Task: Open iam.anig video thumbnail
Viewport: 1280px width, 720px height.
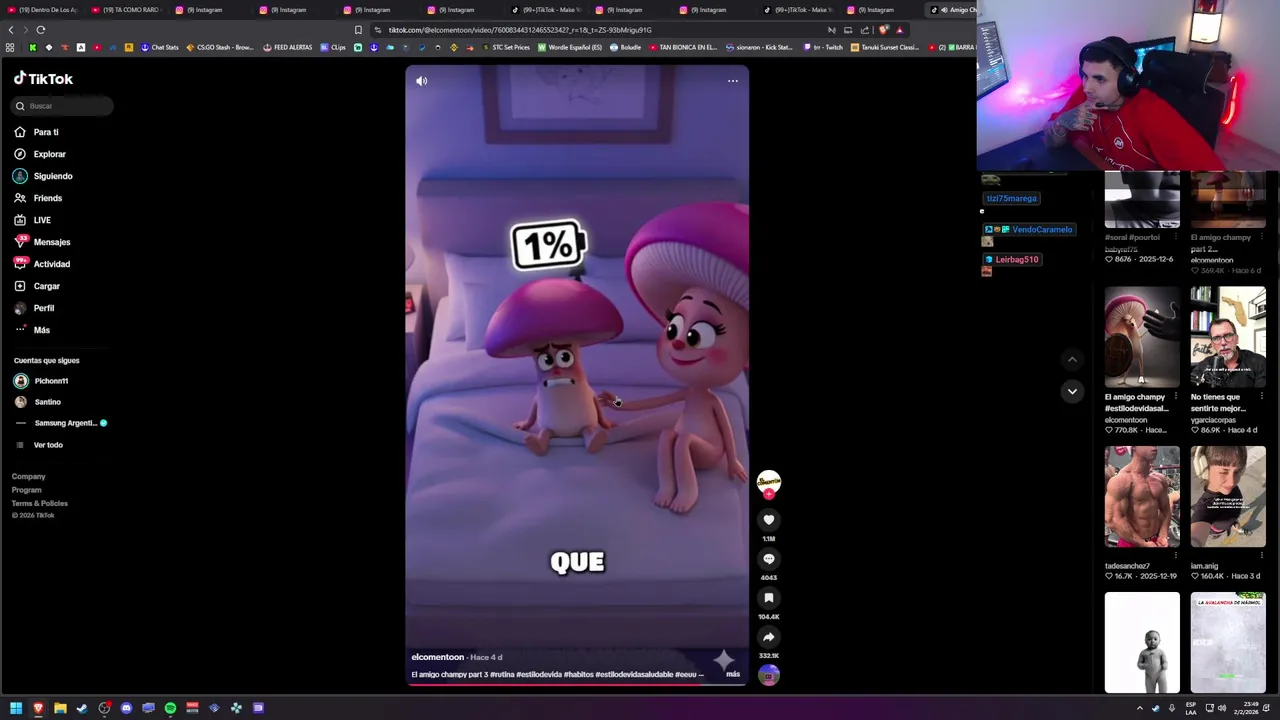Action: 1228,497
